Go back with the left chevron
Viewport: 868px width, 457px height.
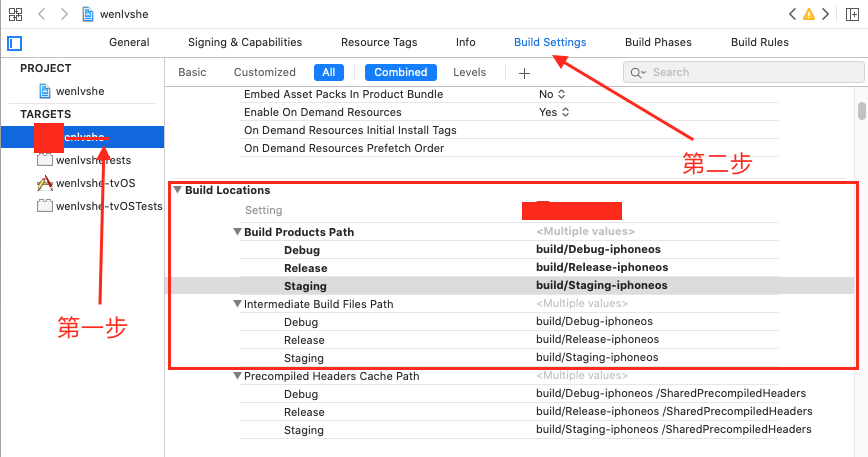42,14
